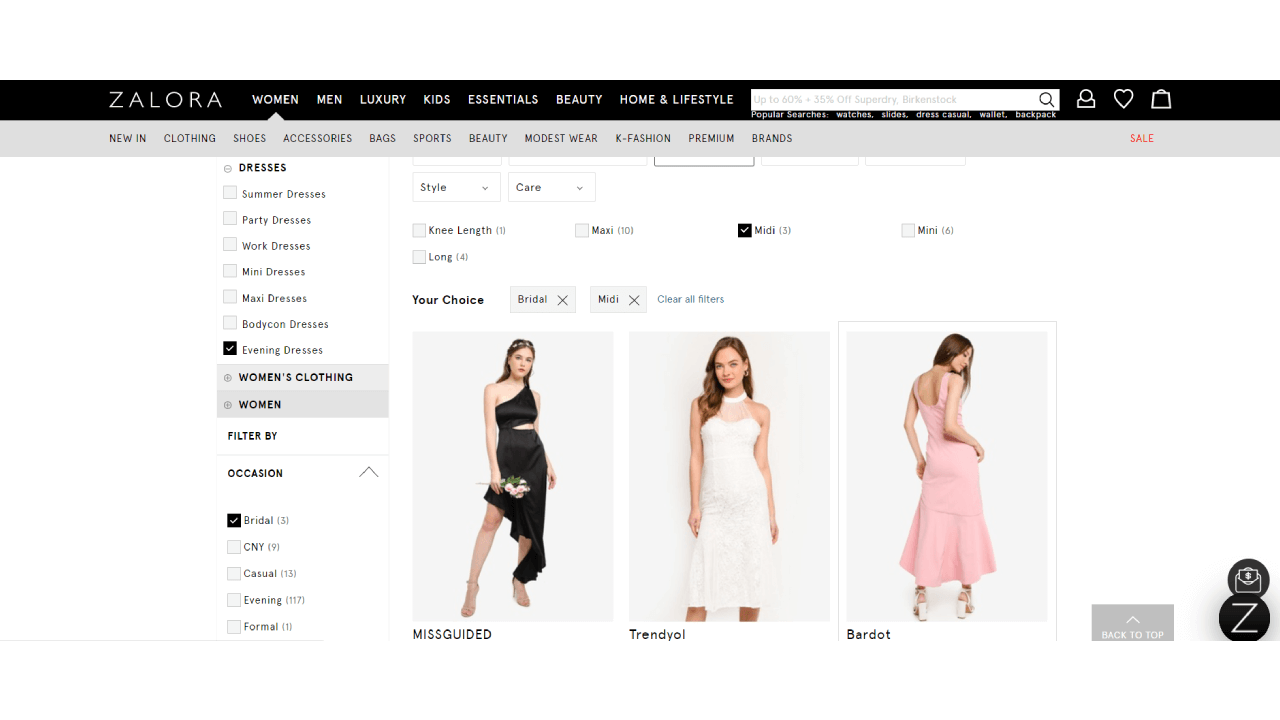This screenshot has width=1280, height=720.
Task: Switch to the MEN department tab
Action: (329, 99)
